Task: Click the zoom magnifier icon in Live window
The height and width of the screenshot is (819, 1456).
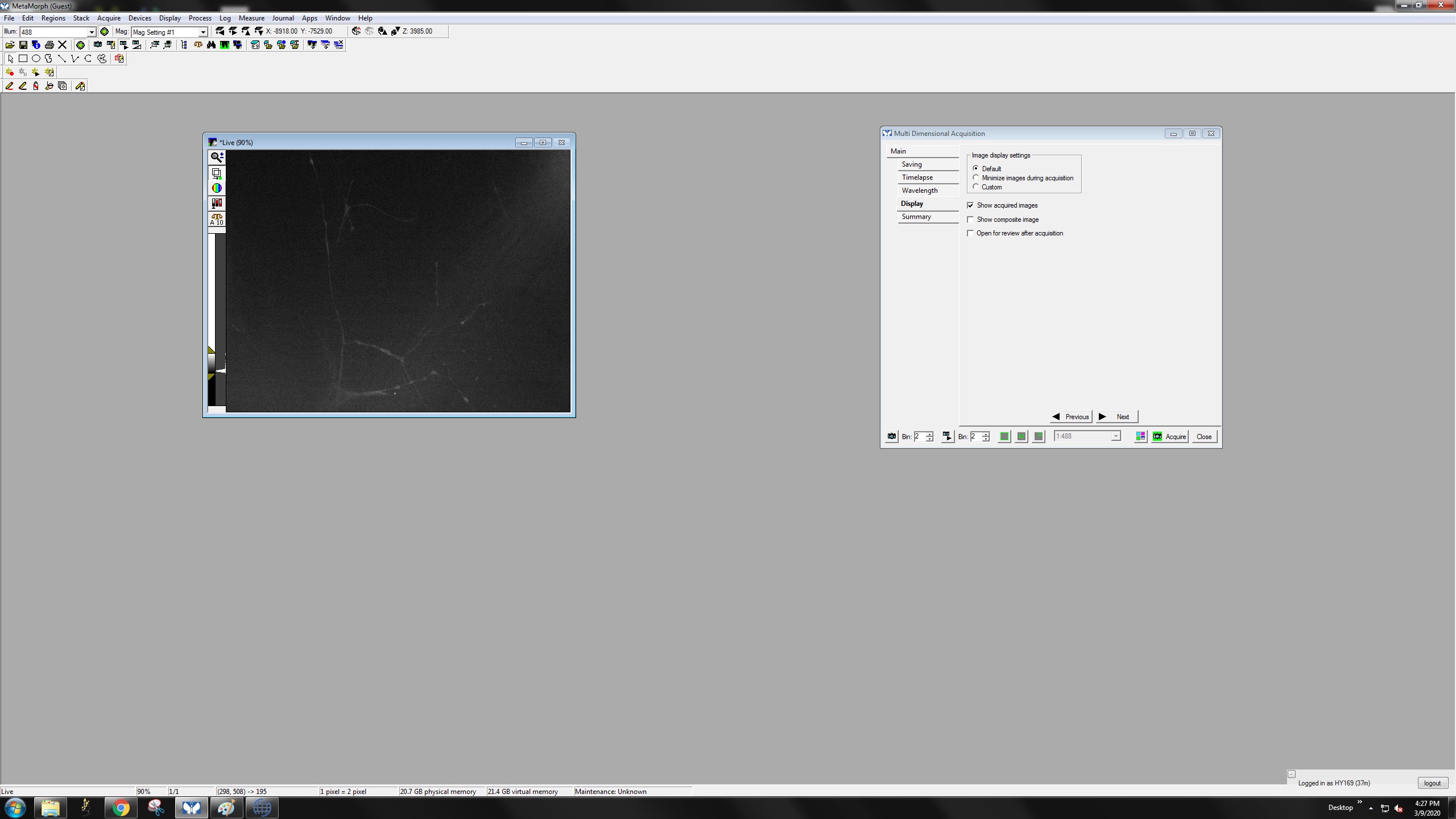Action: pyautogui.click(x=217, y=157)
